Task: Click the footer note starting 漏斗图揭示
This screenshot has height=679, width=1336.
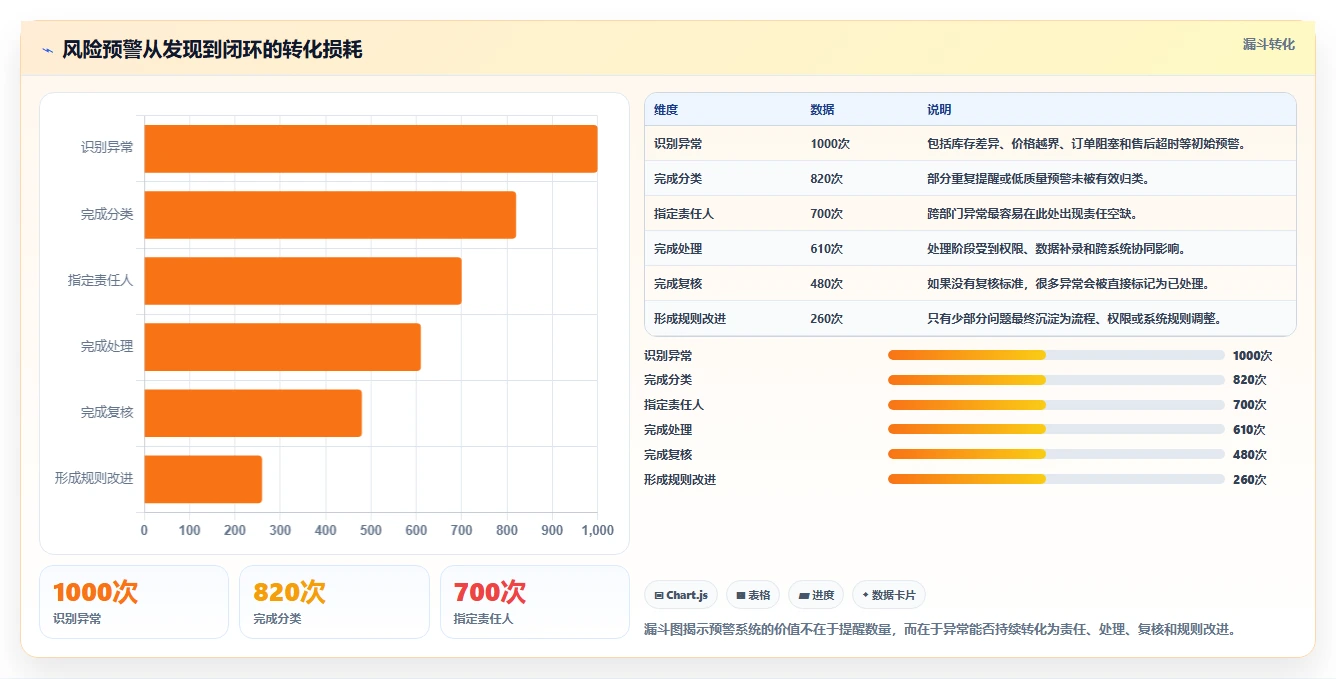Action: point(942,630)
